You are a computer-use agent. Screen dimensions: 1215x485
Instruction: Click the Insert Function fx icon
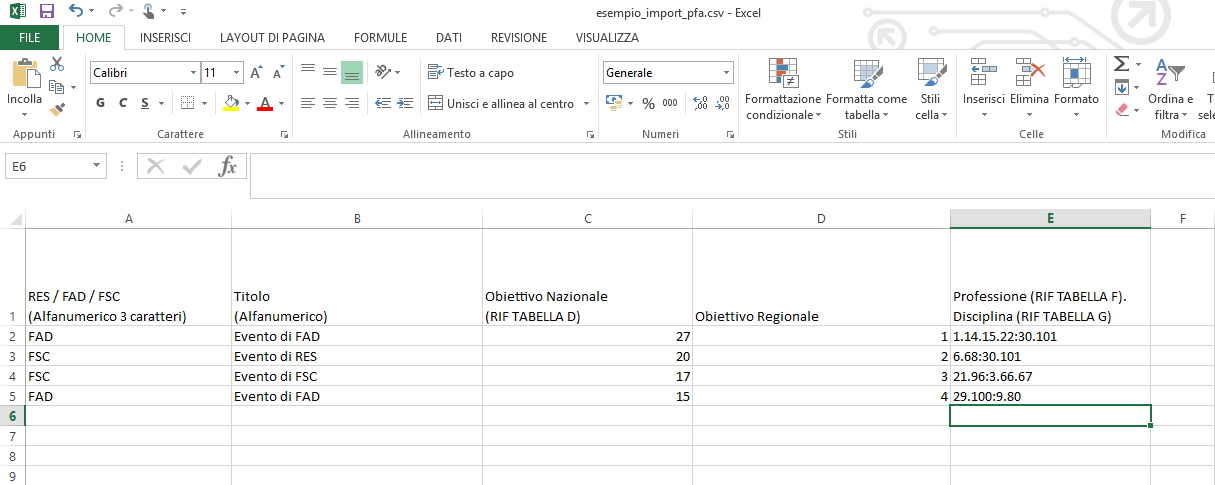[x=228, y=166]
